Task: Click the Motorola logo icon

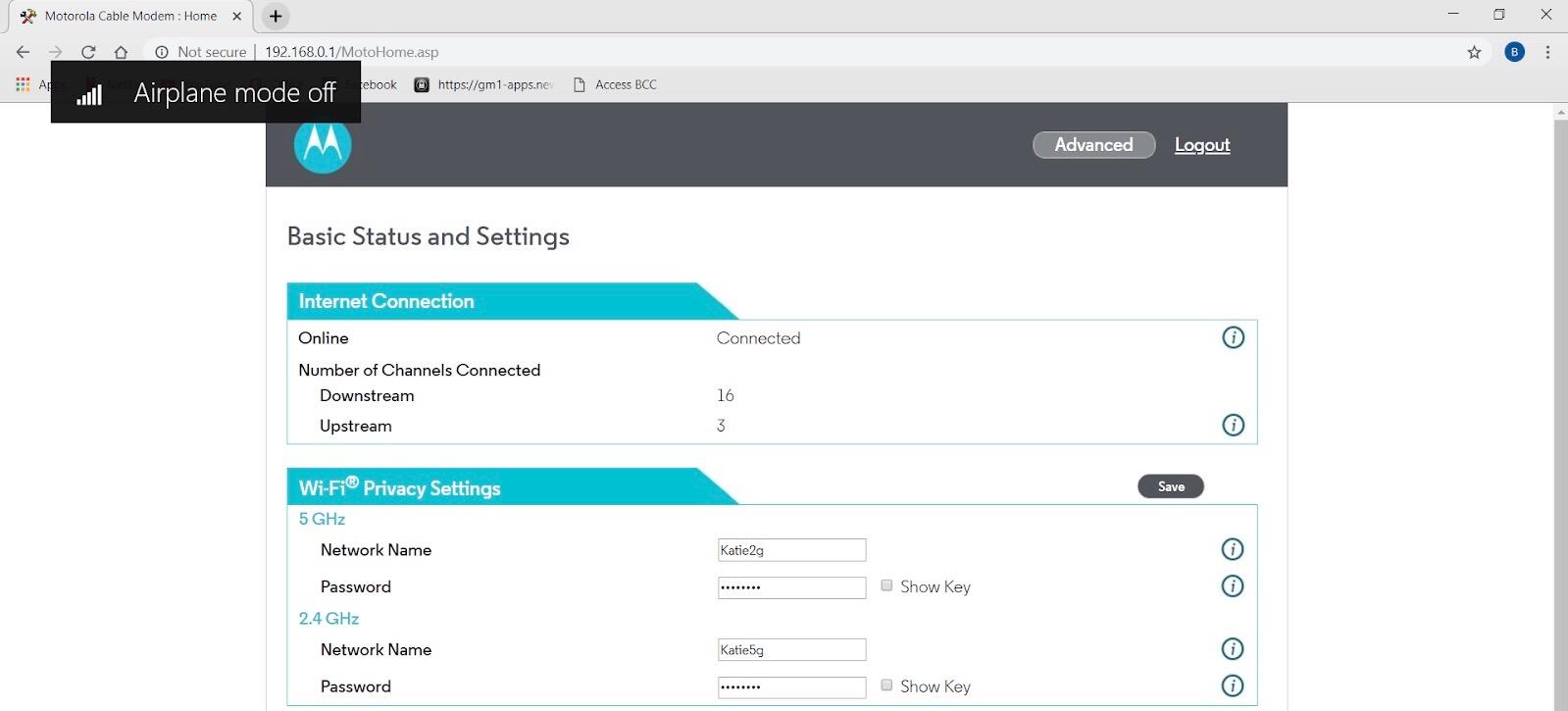Action: tap(323, 145)
